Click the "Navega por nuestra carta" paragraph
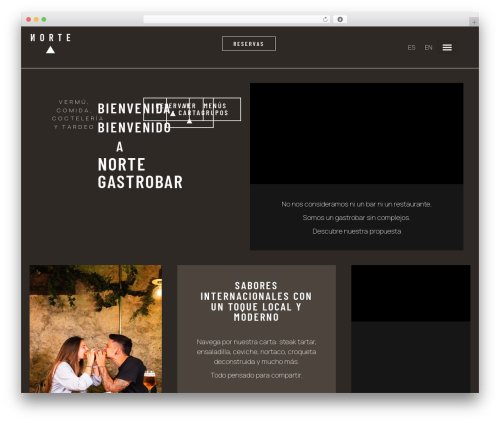Screen dimensions: 500x423 coord(256,351)
